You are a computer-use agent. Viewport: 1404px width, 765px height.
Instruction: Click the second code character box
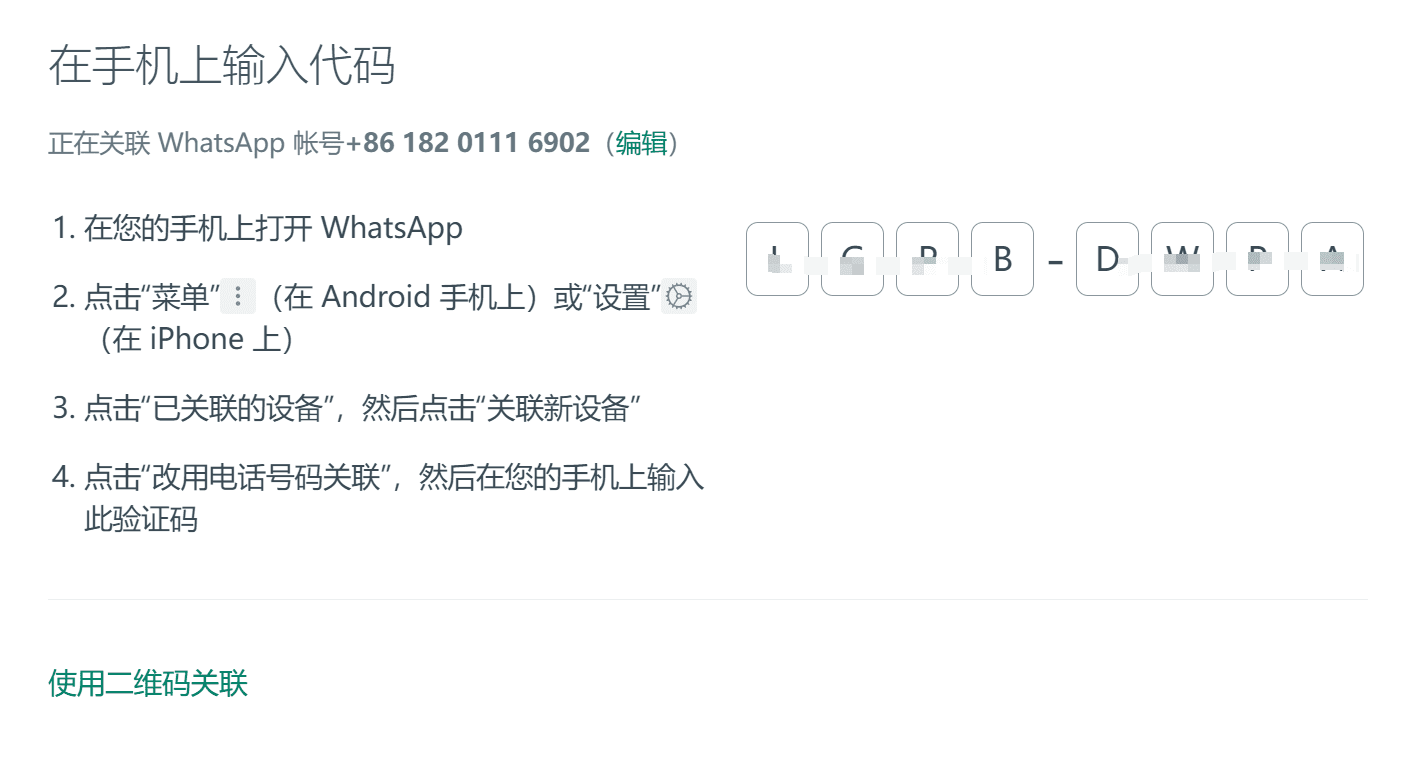[x=852, y=259]
